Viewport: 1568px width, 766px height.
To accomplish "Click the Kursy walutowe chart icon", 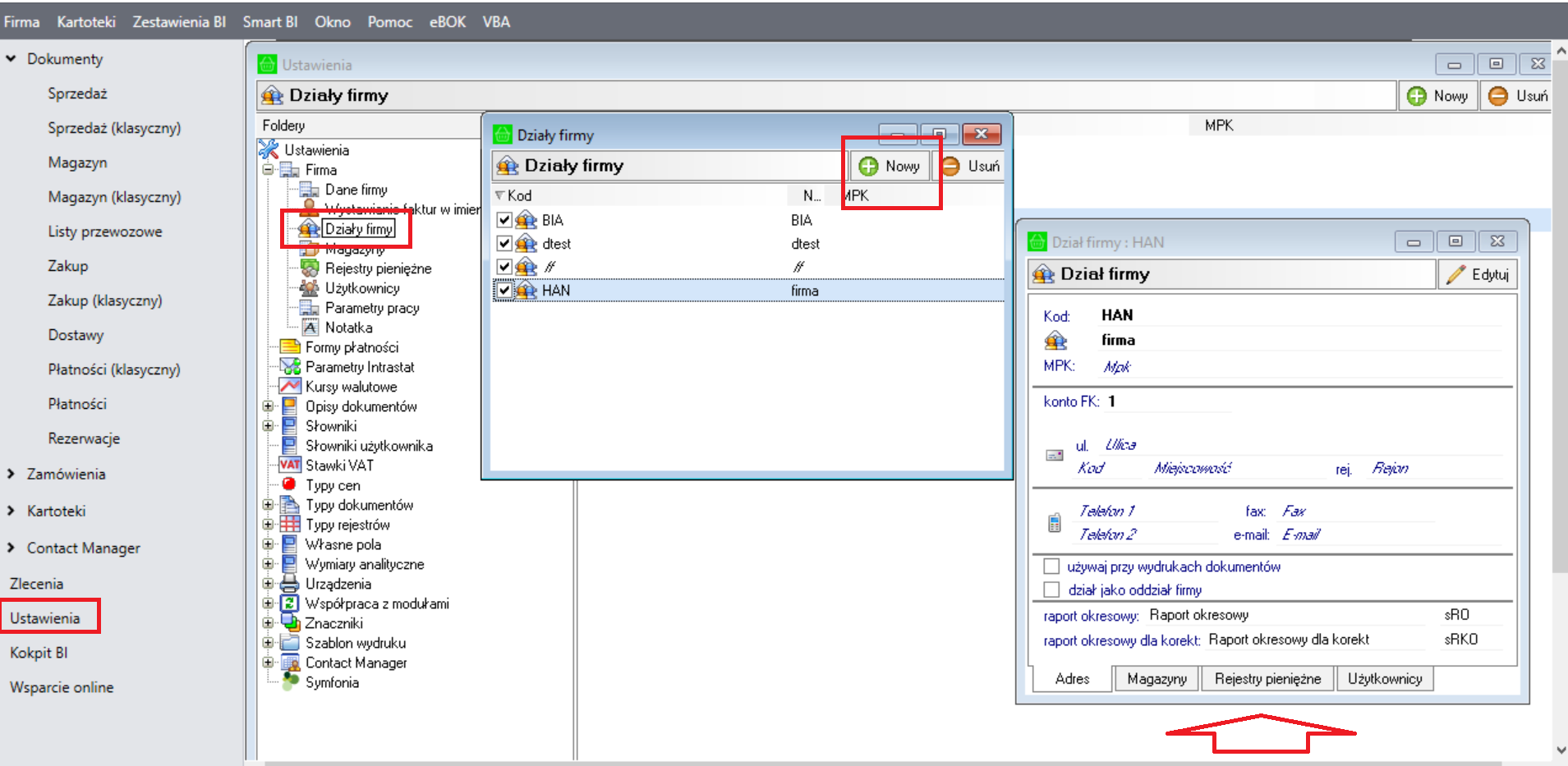I will (x=289, y=387).
